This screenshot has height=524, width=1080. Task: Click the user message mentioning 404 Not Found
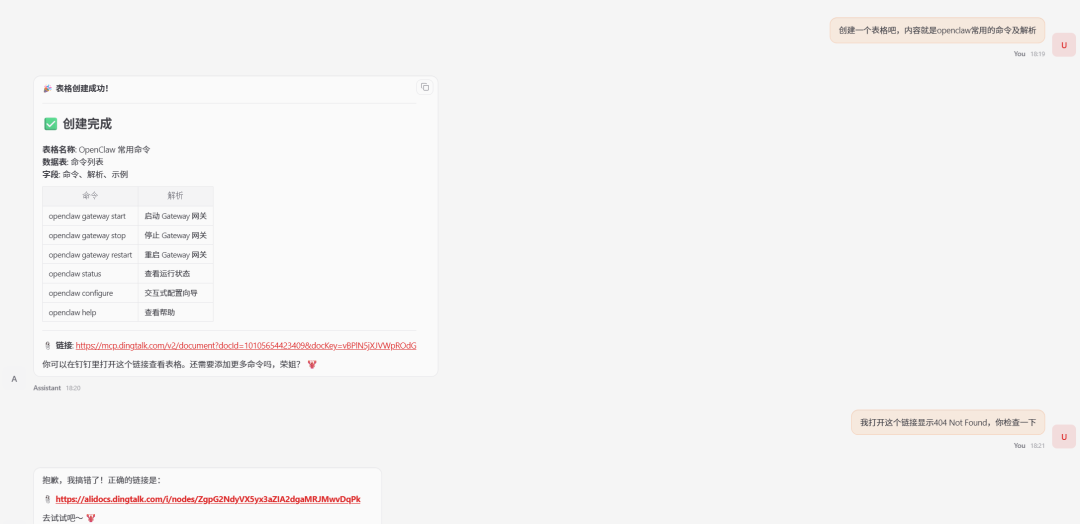948,423
